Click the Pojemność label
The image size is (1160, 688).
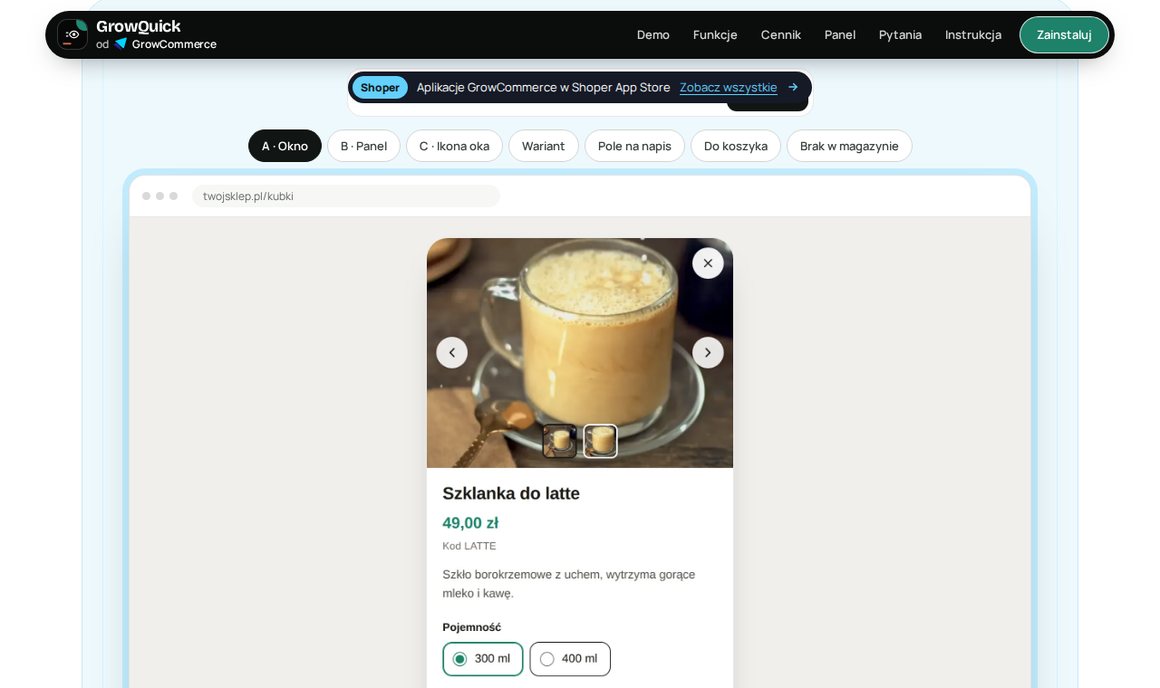point(471,627)
